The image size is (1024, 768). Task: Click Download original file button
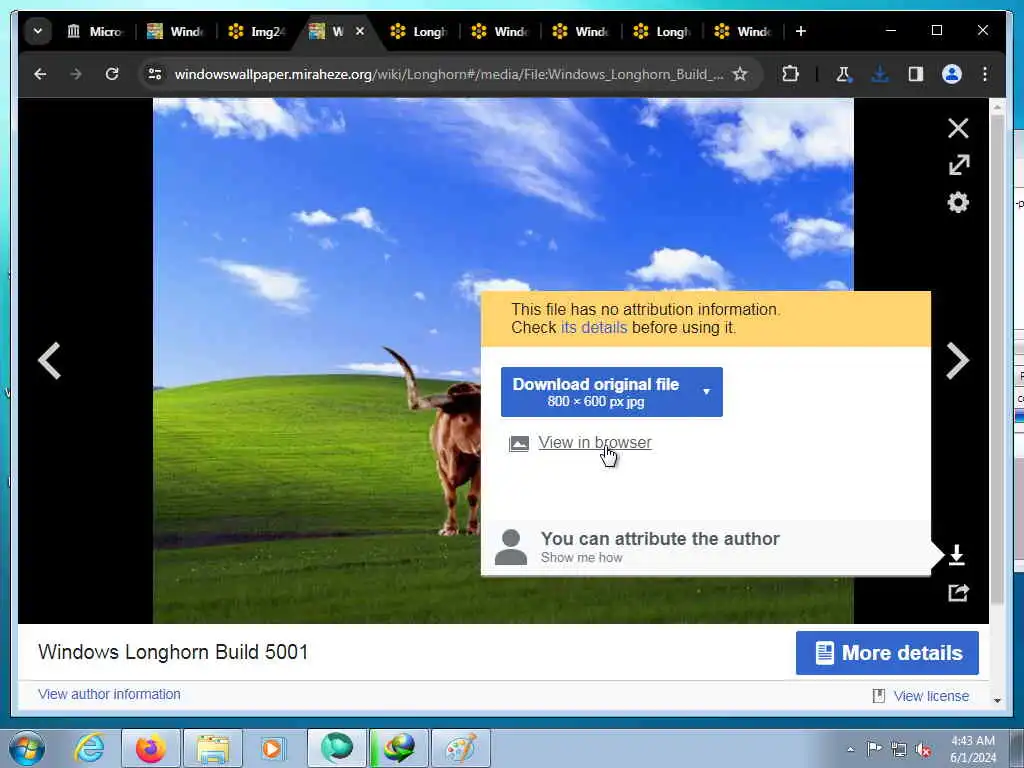tap(596, 392)
